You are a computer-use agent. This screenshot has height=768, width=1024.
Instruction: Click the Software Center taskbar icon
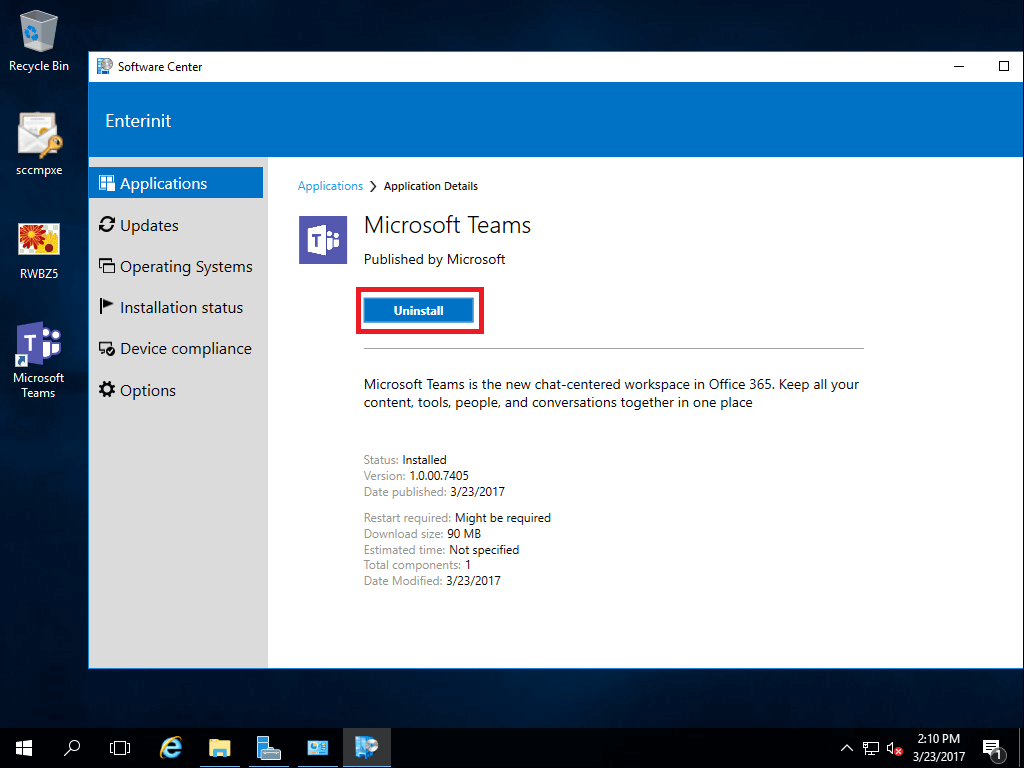tap(366, 748)
